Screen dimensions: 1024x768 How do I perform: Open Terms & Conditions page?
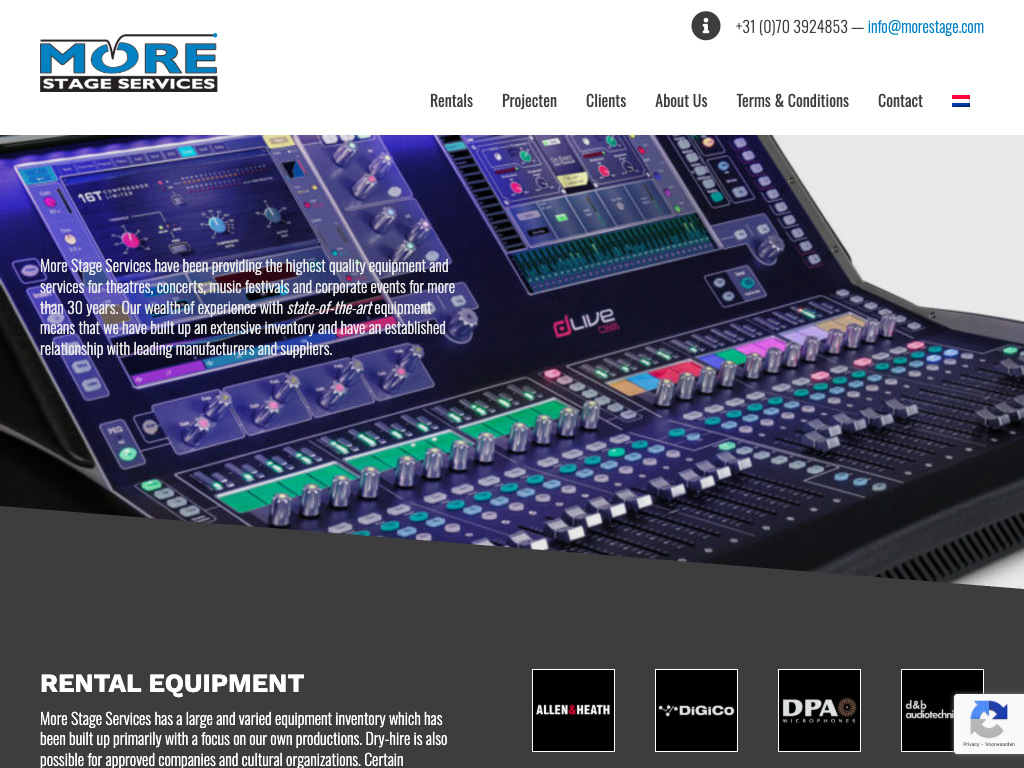tap(792, 101)
